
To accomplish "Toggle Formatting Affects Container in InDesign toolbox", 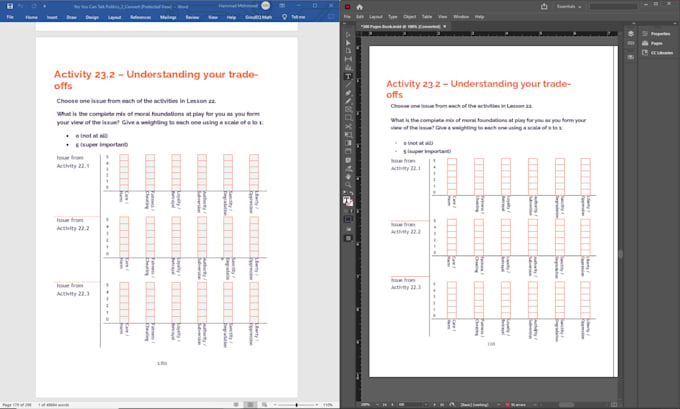I will coord(346,211).
